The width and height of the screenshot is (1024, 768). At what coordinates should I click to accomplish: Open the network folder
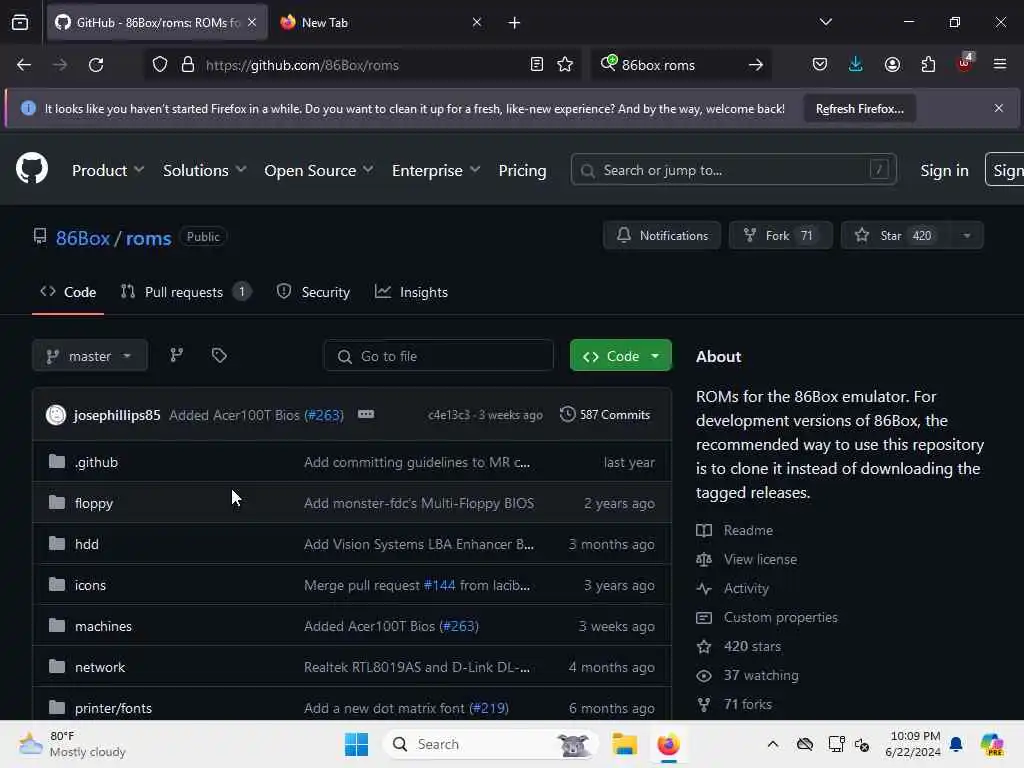pos(100,667)
